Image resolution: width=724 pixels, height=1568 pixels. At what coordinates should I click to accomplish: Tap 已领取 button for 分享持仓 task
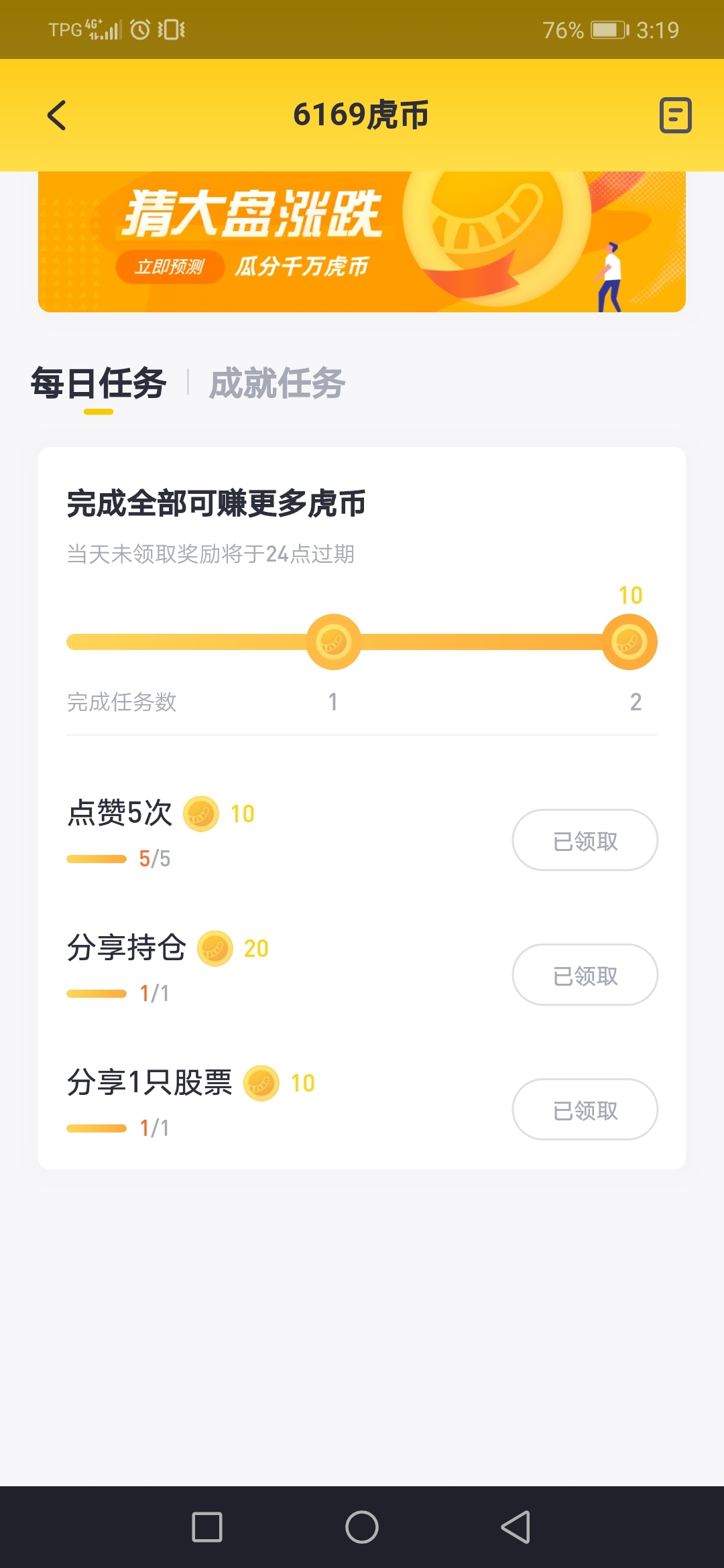coord(585,975)
